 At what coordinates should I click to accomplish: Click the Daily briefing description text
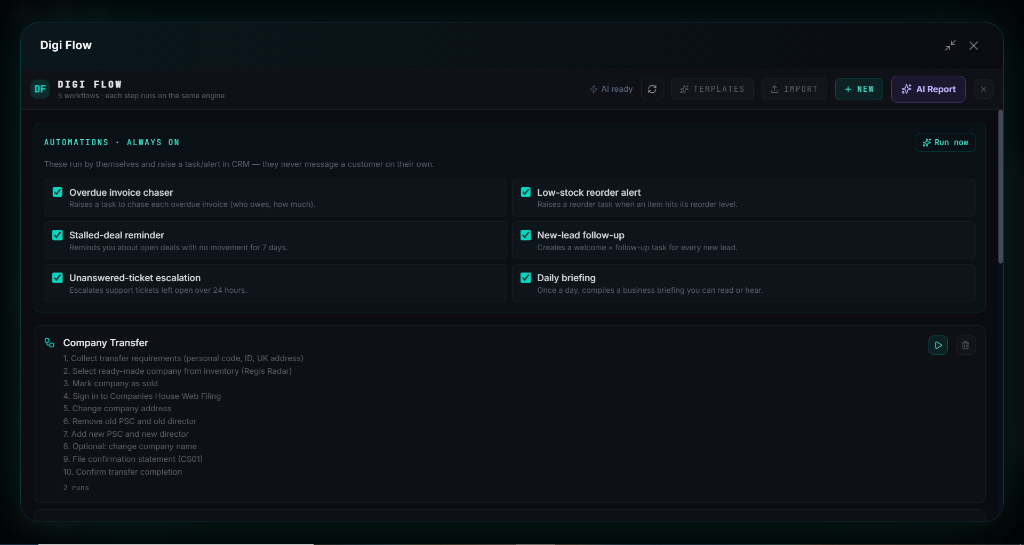650,290
